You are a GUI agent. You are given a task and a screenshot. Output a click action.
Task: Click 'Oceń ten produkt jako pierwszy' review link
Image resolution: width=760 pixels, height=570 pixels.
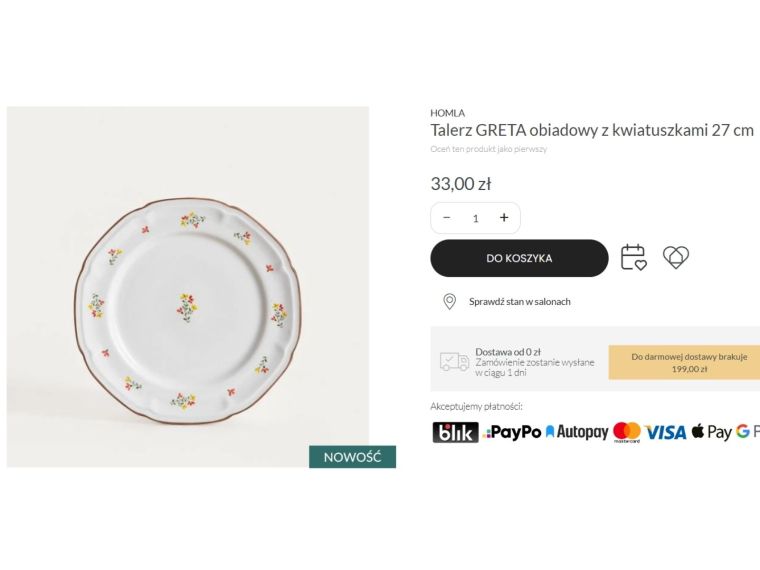[488, 149]
